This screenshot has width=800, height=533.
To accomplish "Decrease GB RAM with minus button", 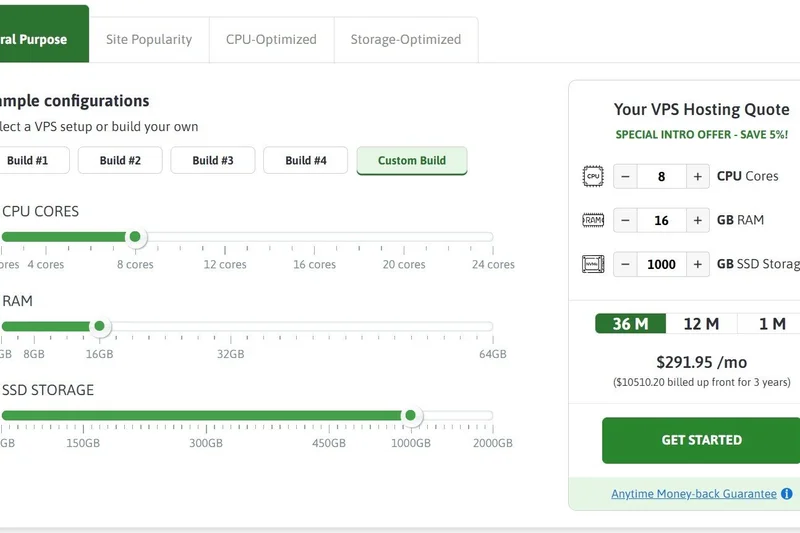I will [x=625, y=220].
